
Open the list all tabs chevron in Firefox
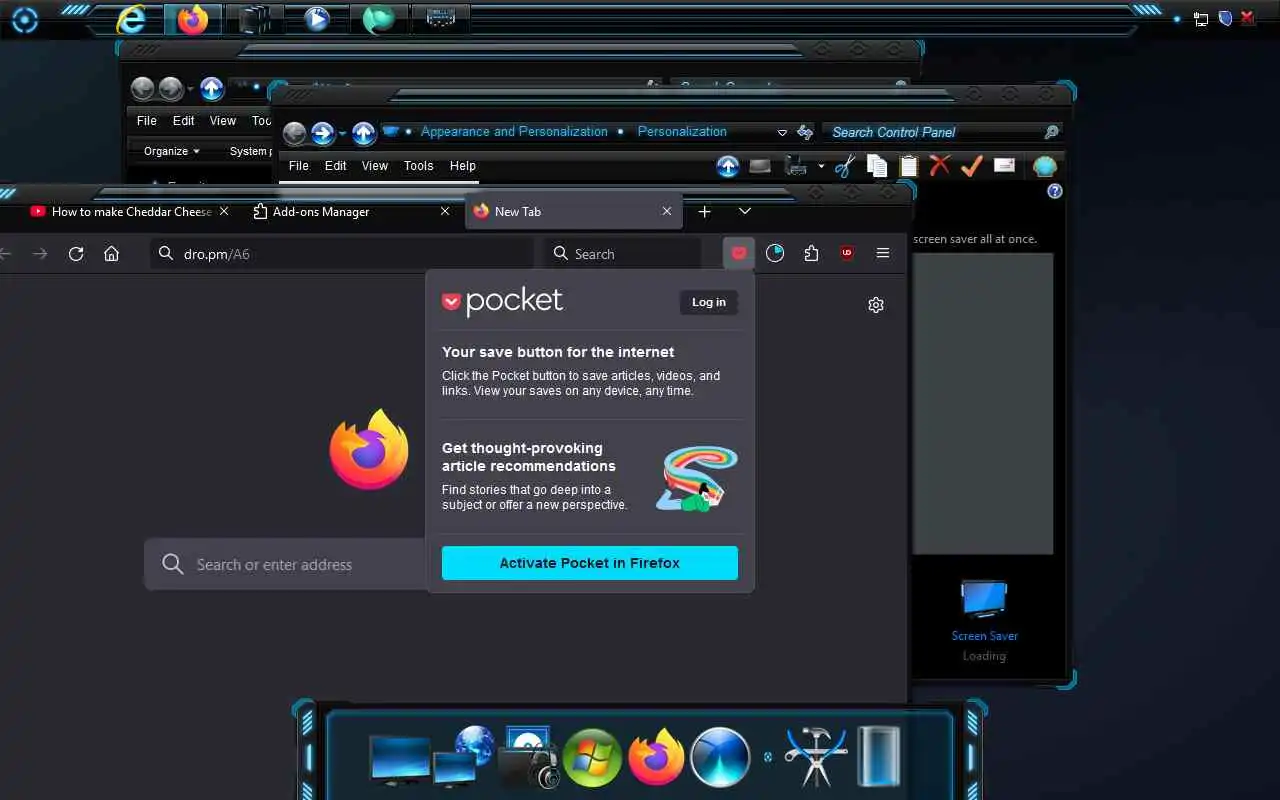click(x=745, y=212)
